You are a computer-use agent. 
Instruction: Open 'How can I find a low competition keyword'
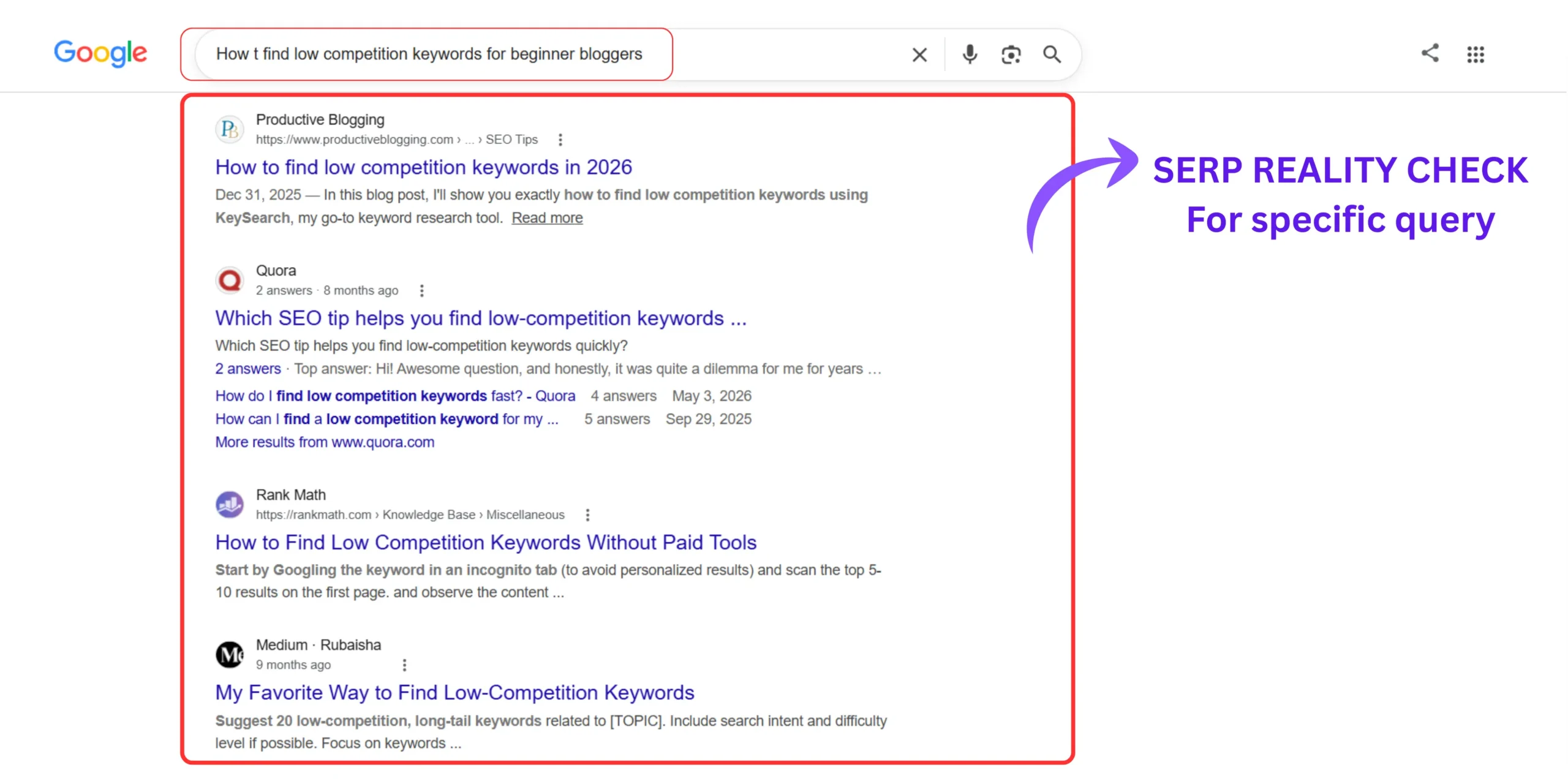(x=386, y=419)
